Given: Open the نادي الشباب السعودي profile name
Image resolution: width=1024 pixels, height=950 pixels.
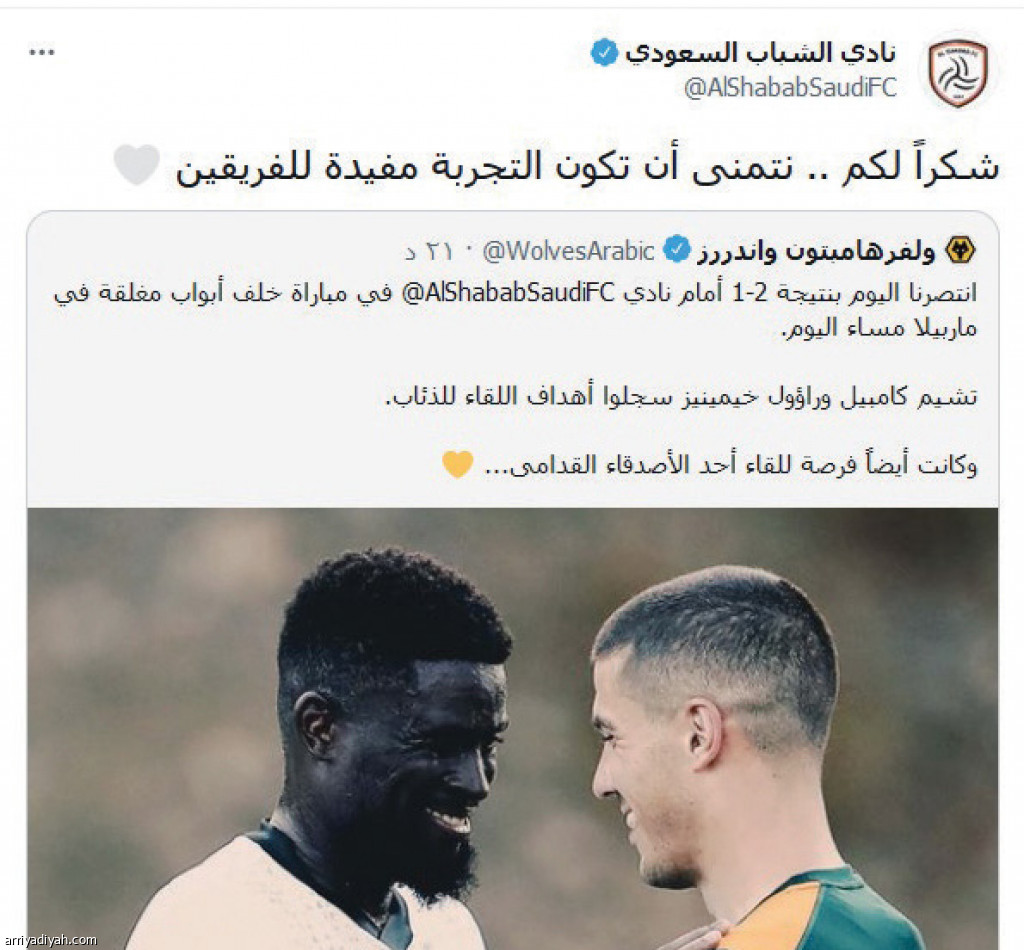Looking at the screenshot, I should click(760, 53).
